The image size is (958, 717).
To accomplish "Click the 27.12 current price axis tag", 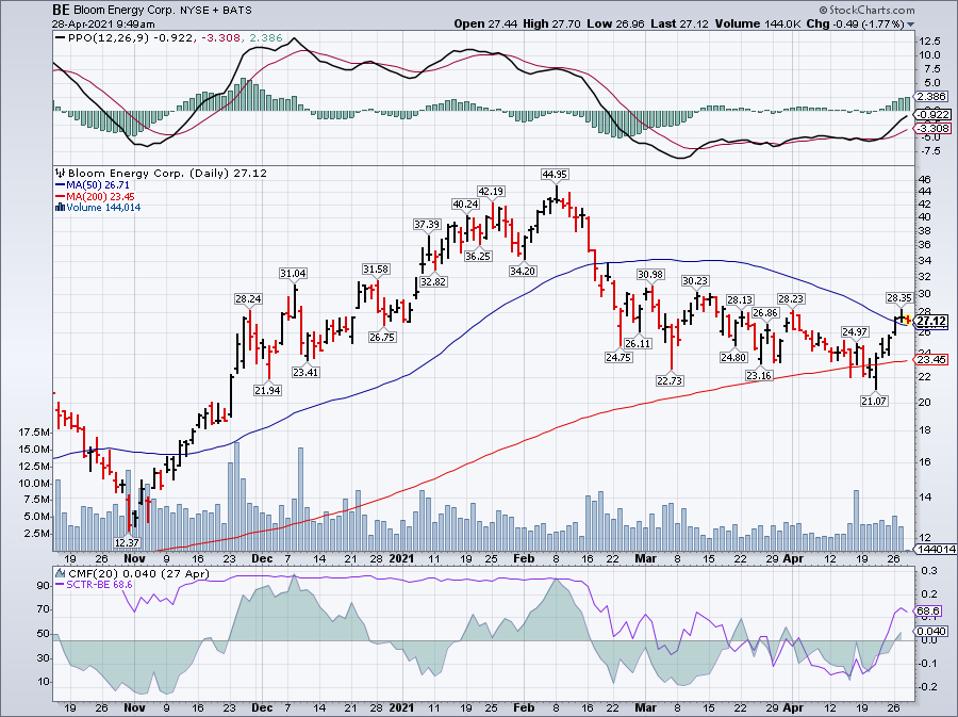I will click(932, 321).
